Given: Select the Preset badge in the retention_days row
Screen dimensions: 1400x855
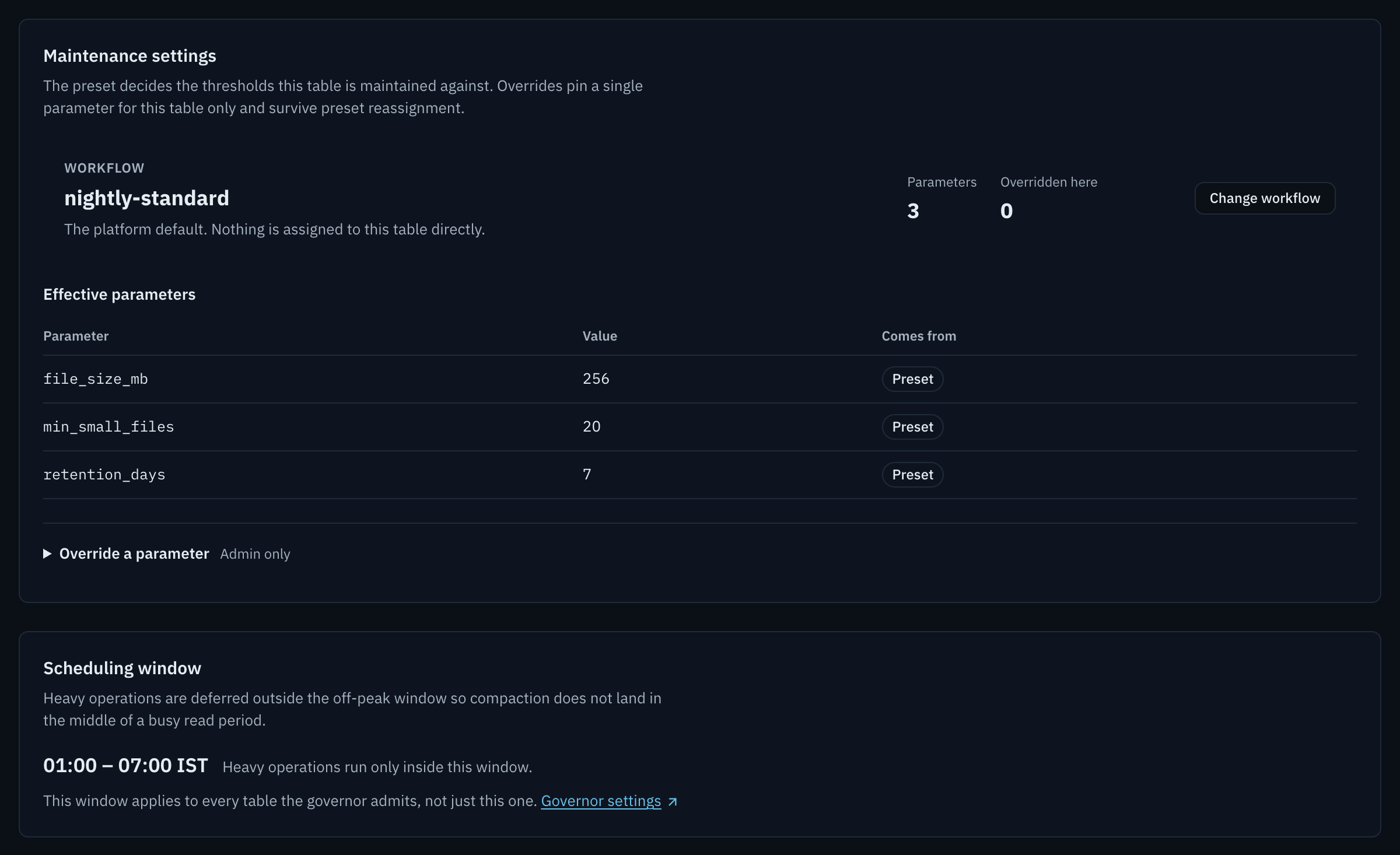Looking at the screenshot, I should click(x=912, y=475).
